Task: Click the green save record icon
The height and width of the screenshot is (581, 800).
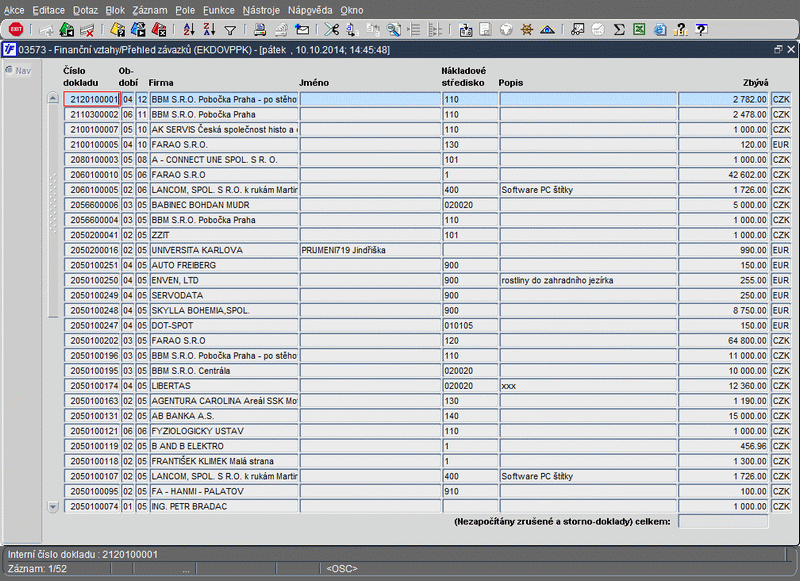Action: coord(67,30)
